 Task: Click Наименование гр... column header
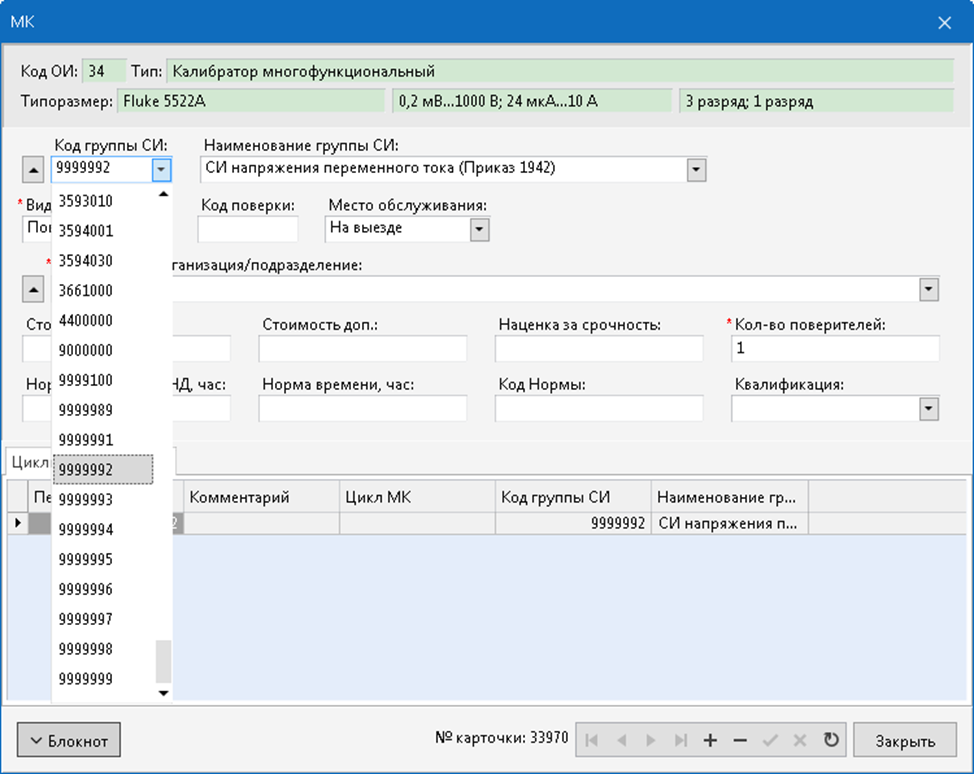(x=730, y=497)
